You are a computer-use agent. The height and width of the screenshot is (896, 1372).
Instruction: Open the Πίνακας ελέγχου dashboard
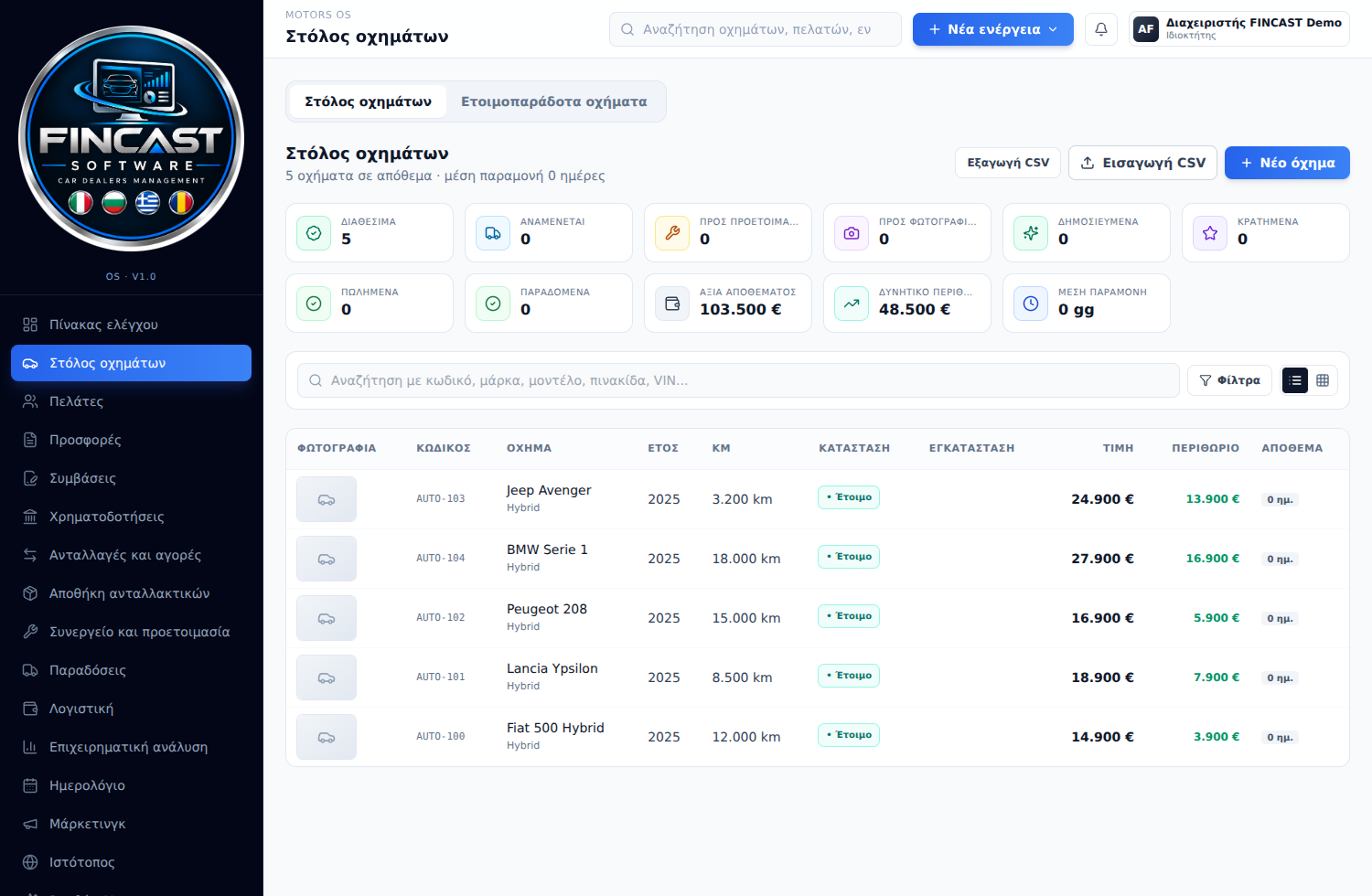pyautogui.click(x=131, y=325)
